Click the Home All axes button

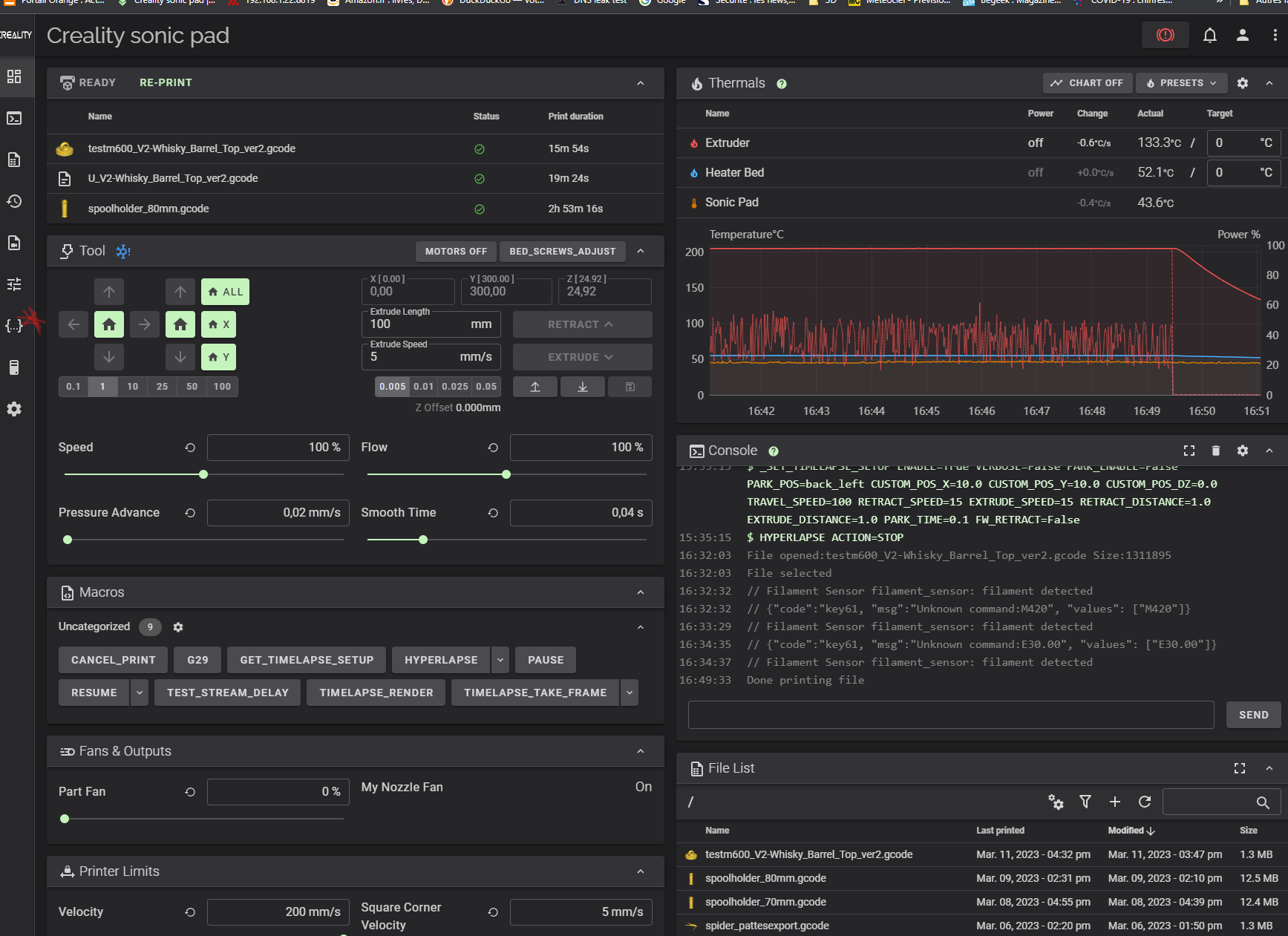225,292
